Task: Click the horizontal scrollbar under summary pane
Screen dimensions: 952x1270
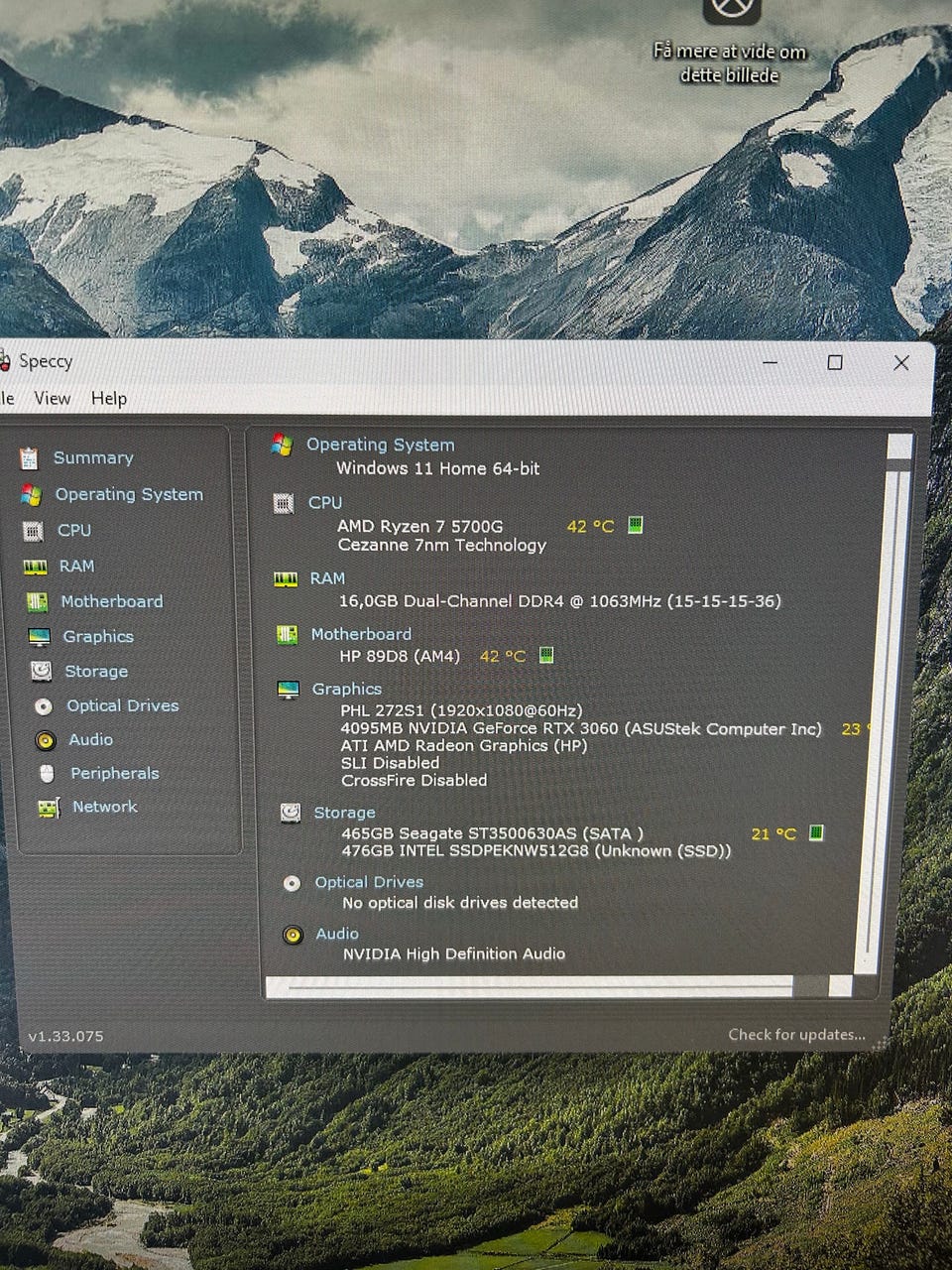Action: tap(559, 986)
